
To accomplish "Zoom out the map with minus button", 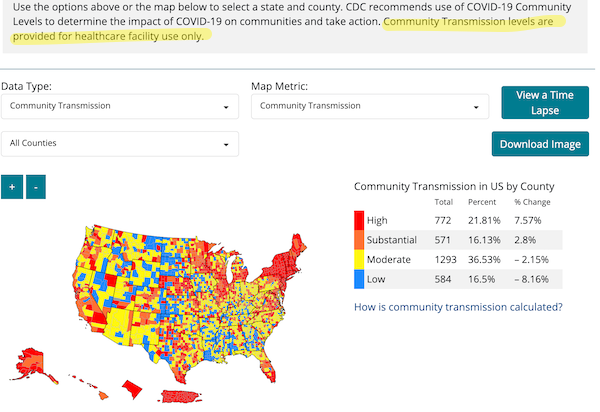I will pos(36,187).
